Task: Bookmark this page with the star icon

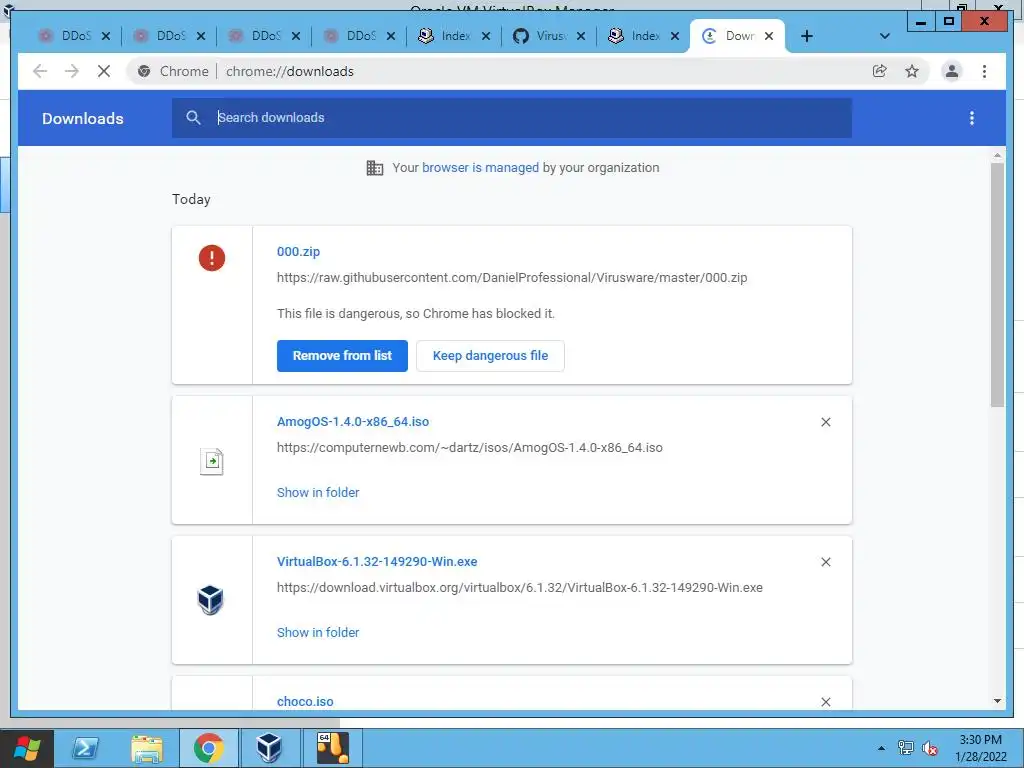Action: pyautogui.click(x=912, y=71)
